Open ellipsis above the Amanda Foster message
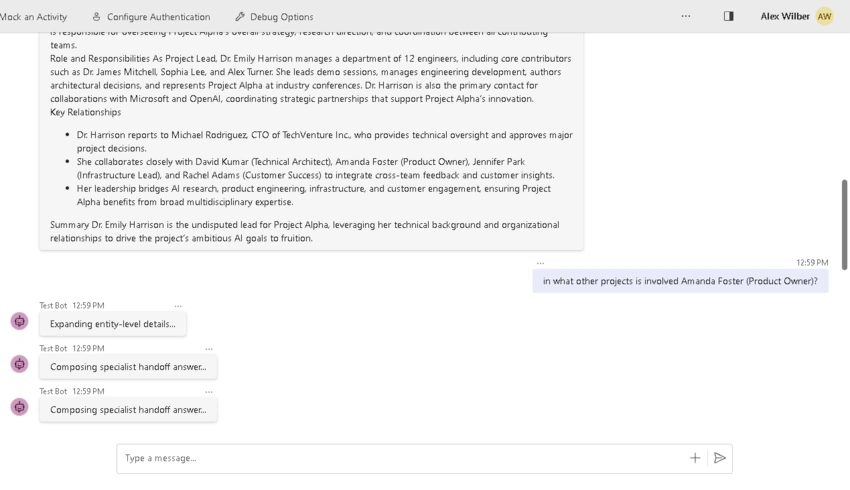The width and height of the screenshot is (850, 490). (540, 263)
